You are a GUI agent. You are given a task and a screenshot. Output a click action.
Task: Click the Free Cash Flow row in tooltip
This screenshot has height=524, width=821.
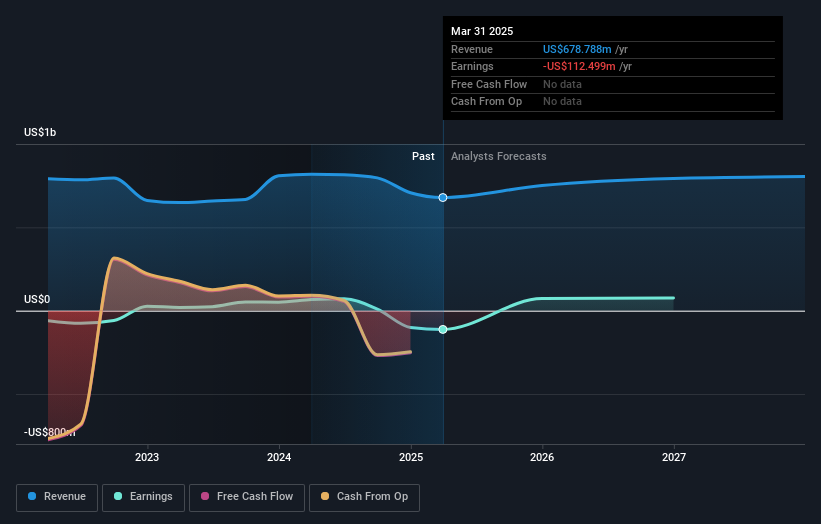coord(613,84)
